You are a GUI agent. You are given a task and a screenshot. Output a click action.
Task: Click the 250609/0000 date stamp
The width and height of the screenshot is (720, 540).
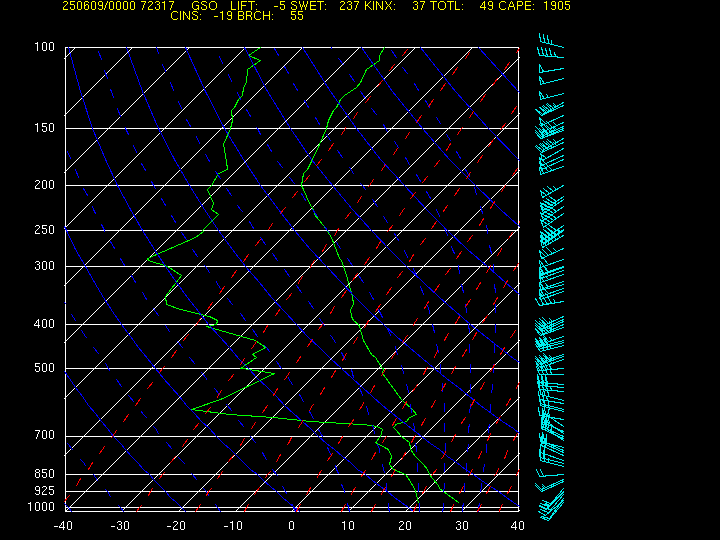pos(98,6)
